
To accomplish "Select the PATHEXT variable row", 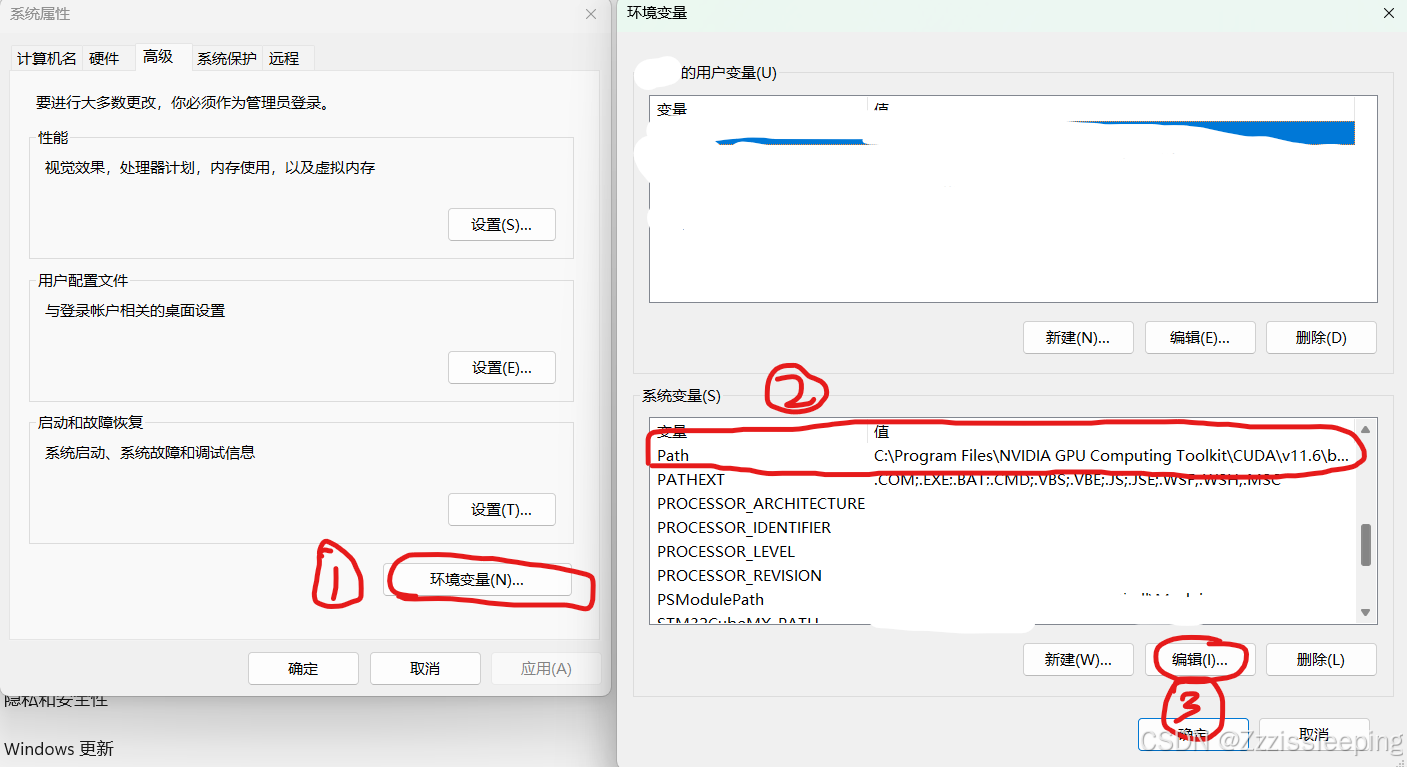I will [x=1003, y=479].
